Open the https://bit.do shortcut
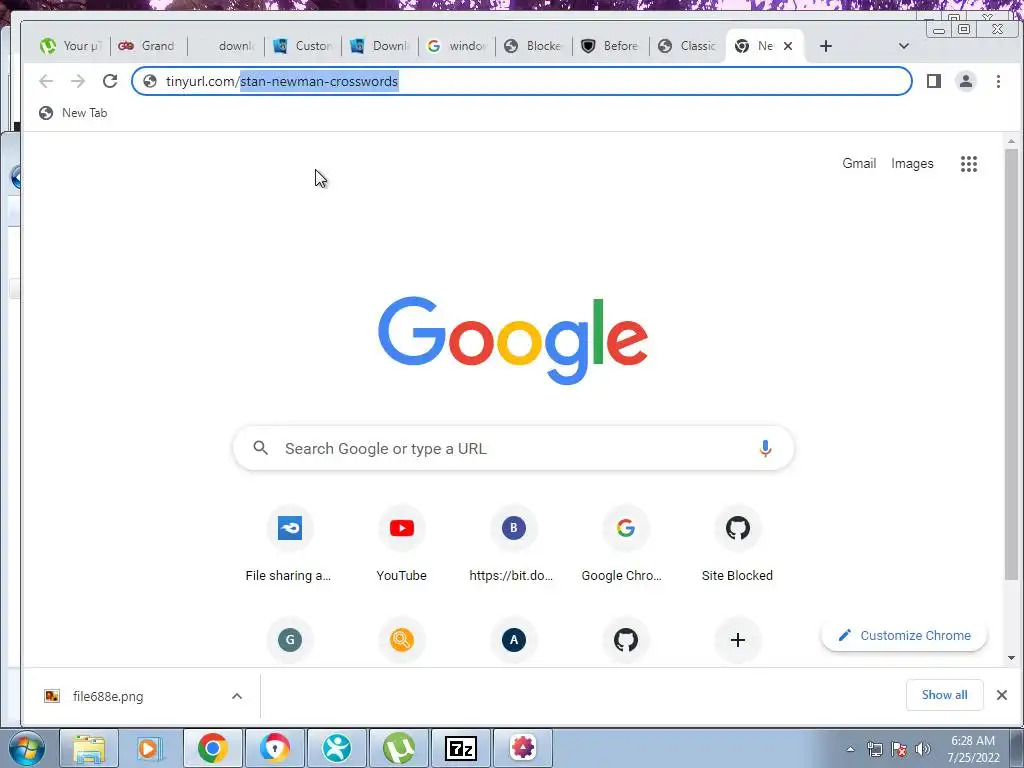 [513, 545]
